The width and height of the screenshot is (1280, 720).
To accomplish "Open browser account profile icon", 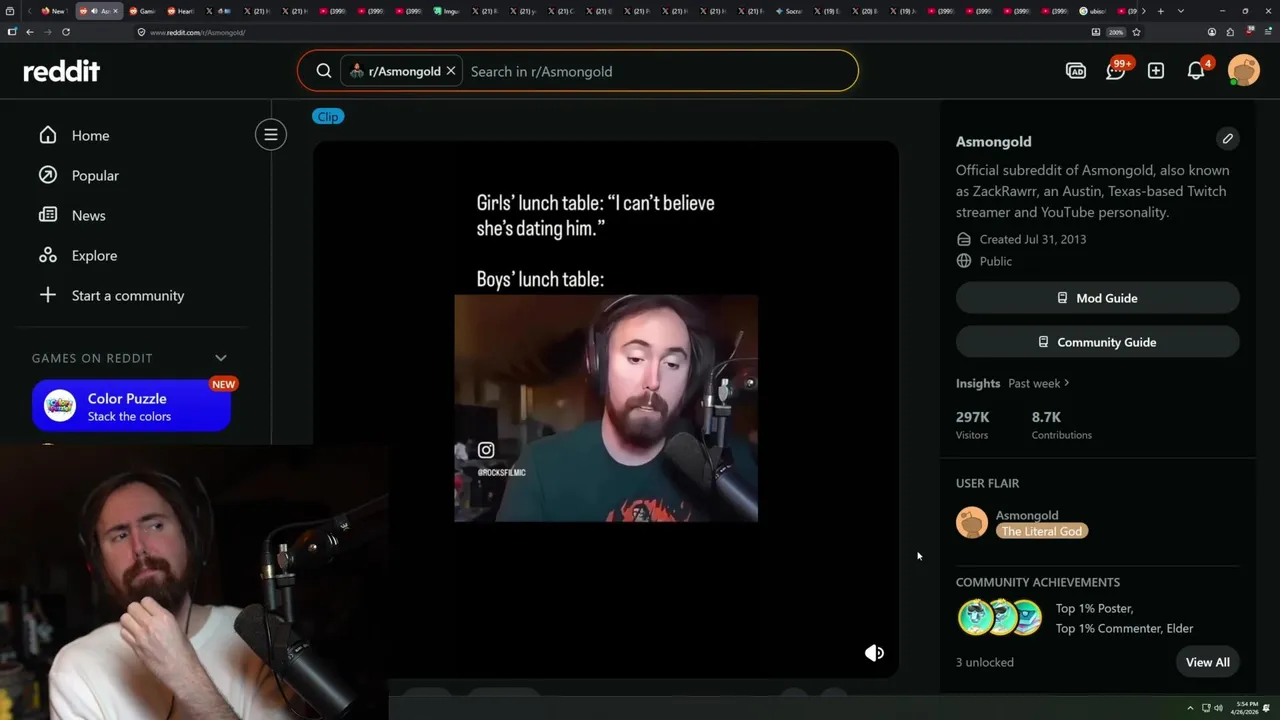I will click(x=1212, y=32).
